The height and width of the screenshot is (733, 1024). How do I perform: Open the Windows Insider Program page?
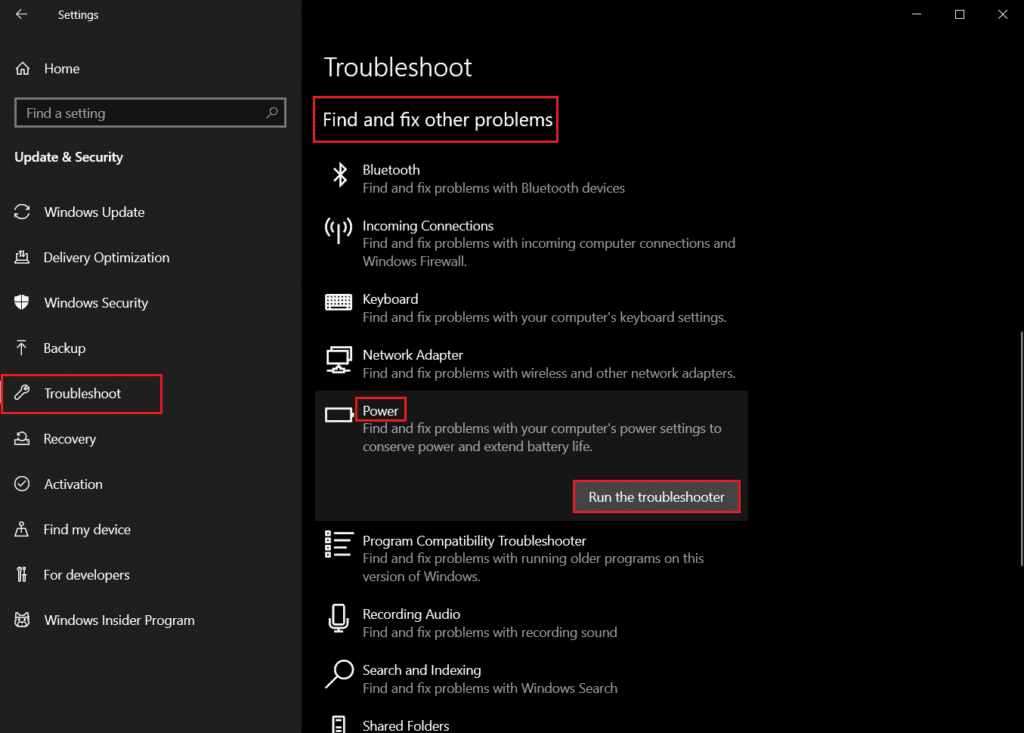coord(119,620)
